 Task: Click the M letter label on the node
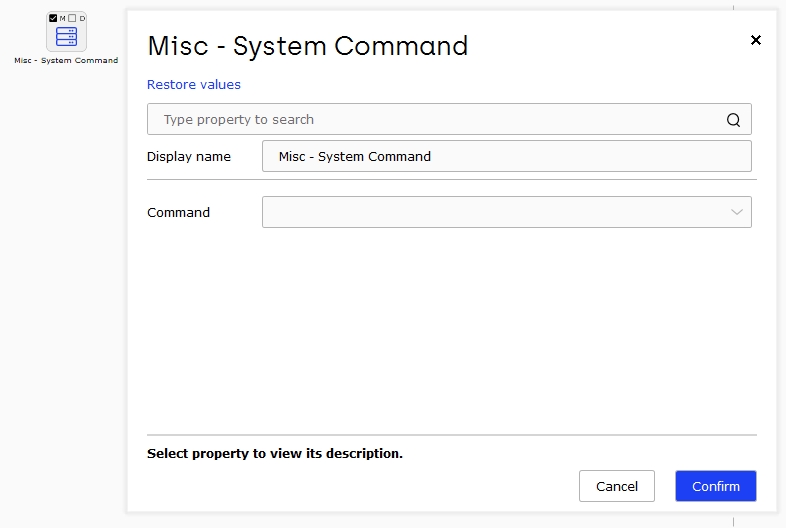(63, 19)
